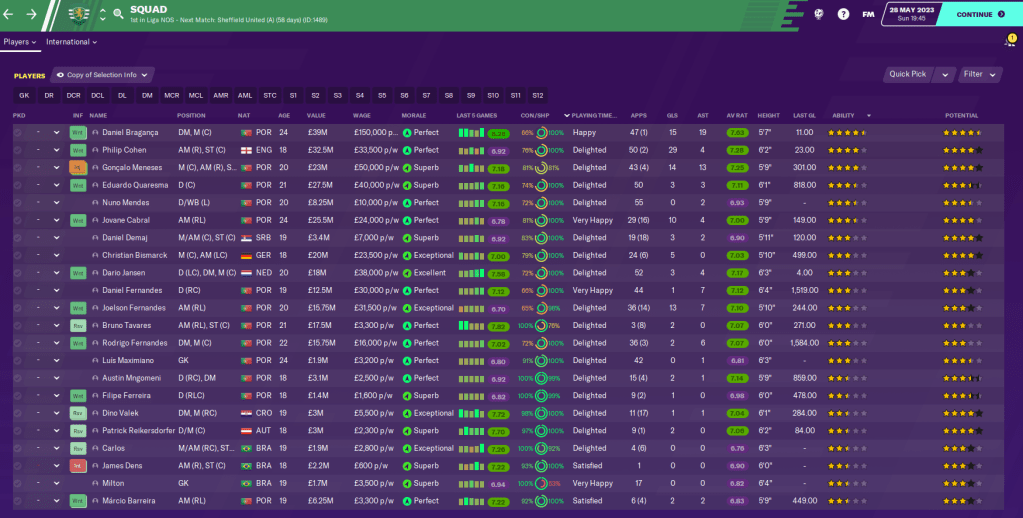The image size is (1023, 518).
Task: Expand position selection arrow for Philip Cohen
Action: pos(57,150)
